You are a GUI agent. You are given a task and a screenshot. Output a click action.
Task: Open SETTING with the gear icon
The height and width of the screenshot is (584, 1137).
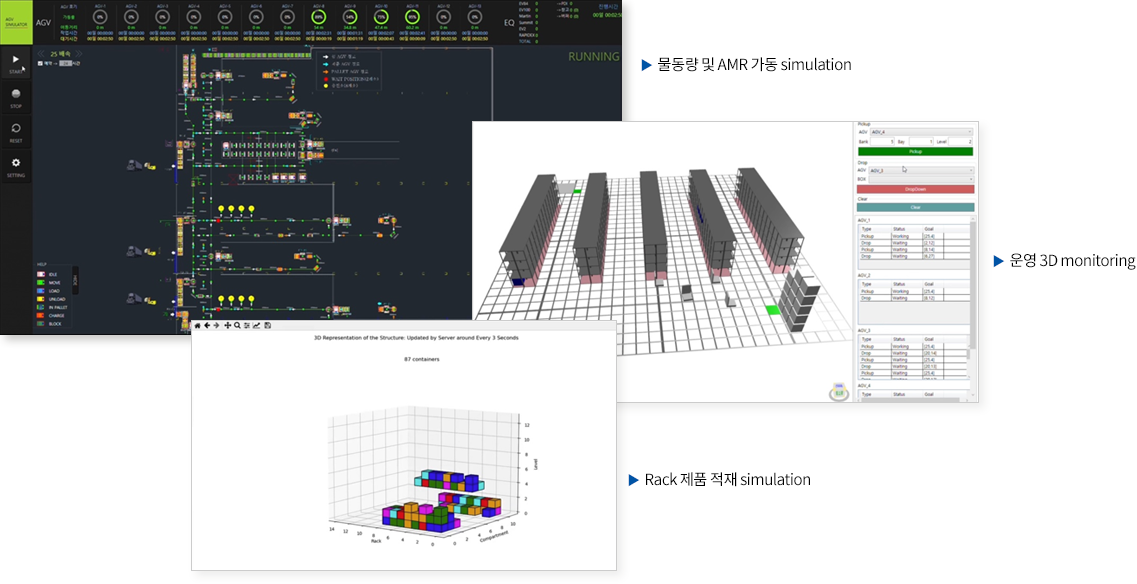click(16, 167)
